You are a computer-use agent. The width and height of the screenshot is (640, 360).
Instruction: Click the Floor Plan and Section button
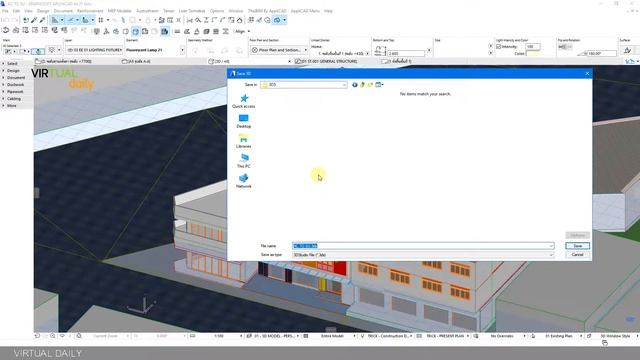click(x=279, y=50)
